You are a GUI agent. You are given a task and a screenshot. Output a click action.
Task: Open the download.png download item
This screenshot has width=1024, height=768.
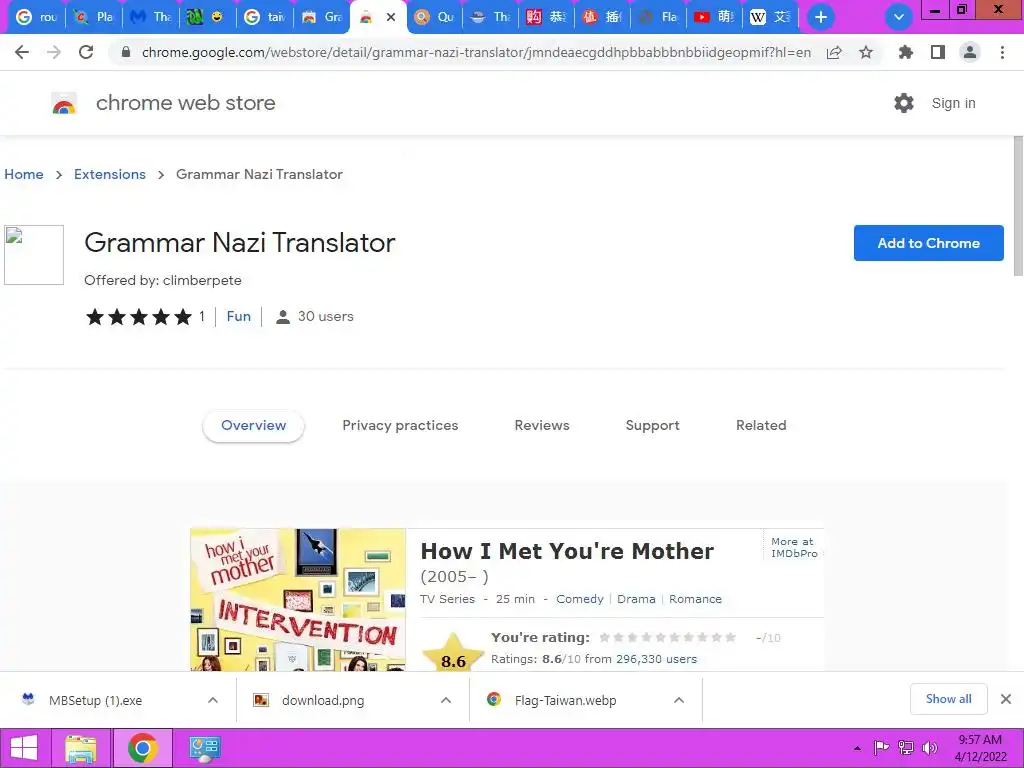coord(323,700)
